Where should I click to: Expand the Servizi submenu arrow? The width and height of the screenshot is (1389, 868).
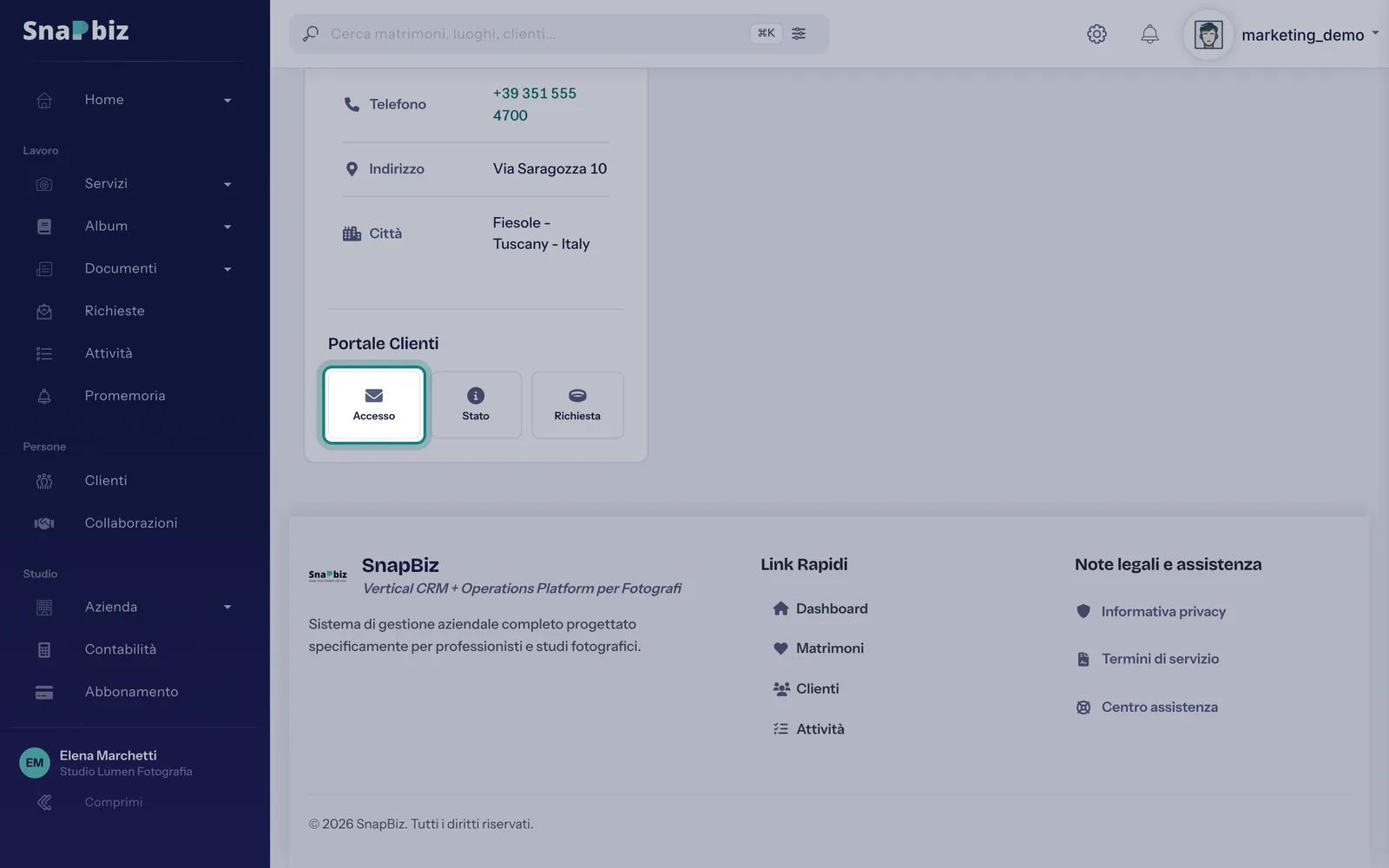coord(227,184)
